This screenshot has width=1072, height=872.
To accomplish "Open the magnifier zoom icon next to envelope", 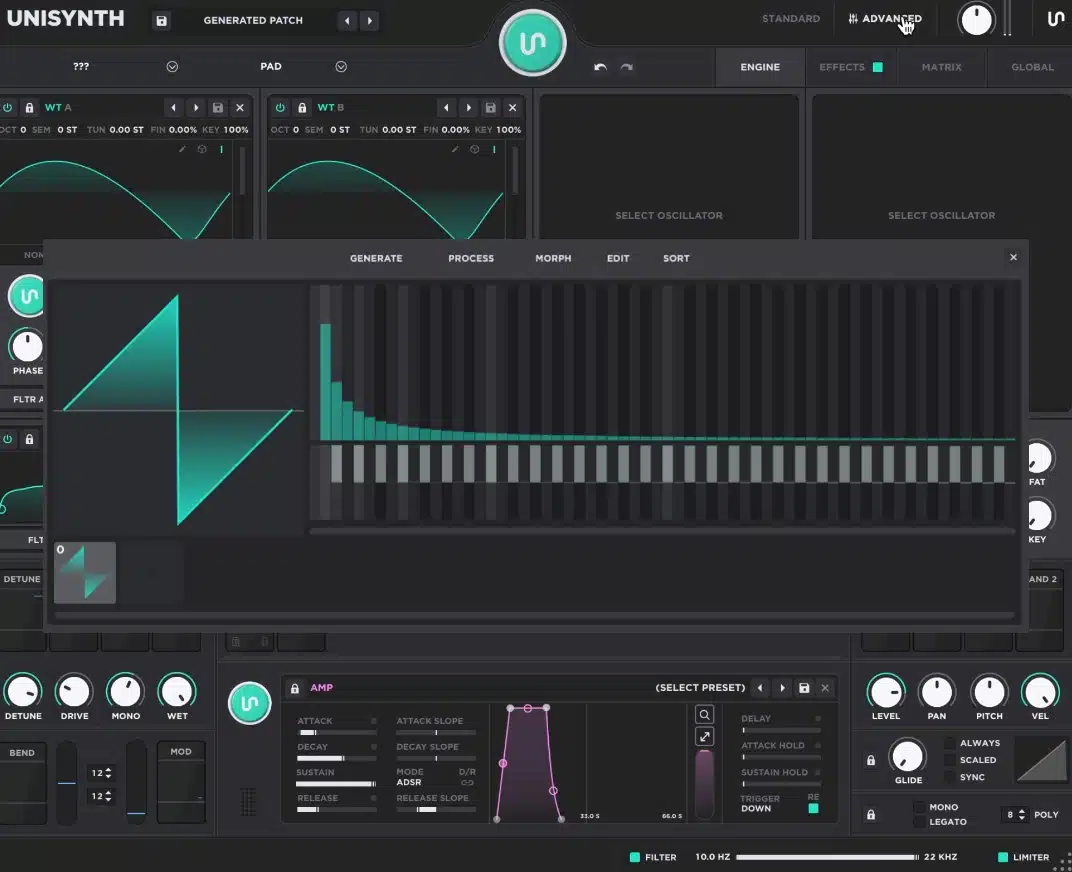I will tap(704, 714).
